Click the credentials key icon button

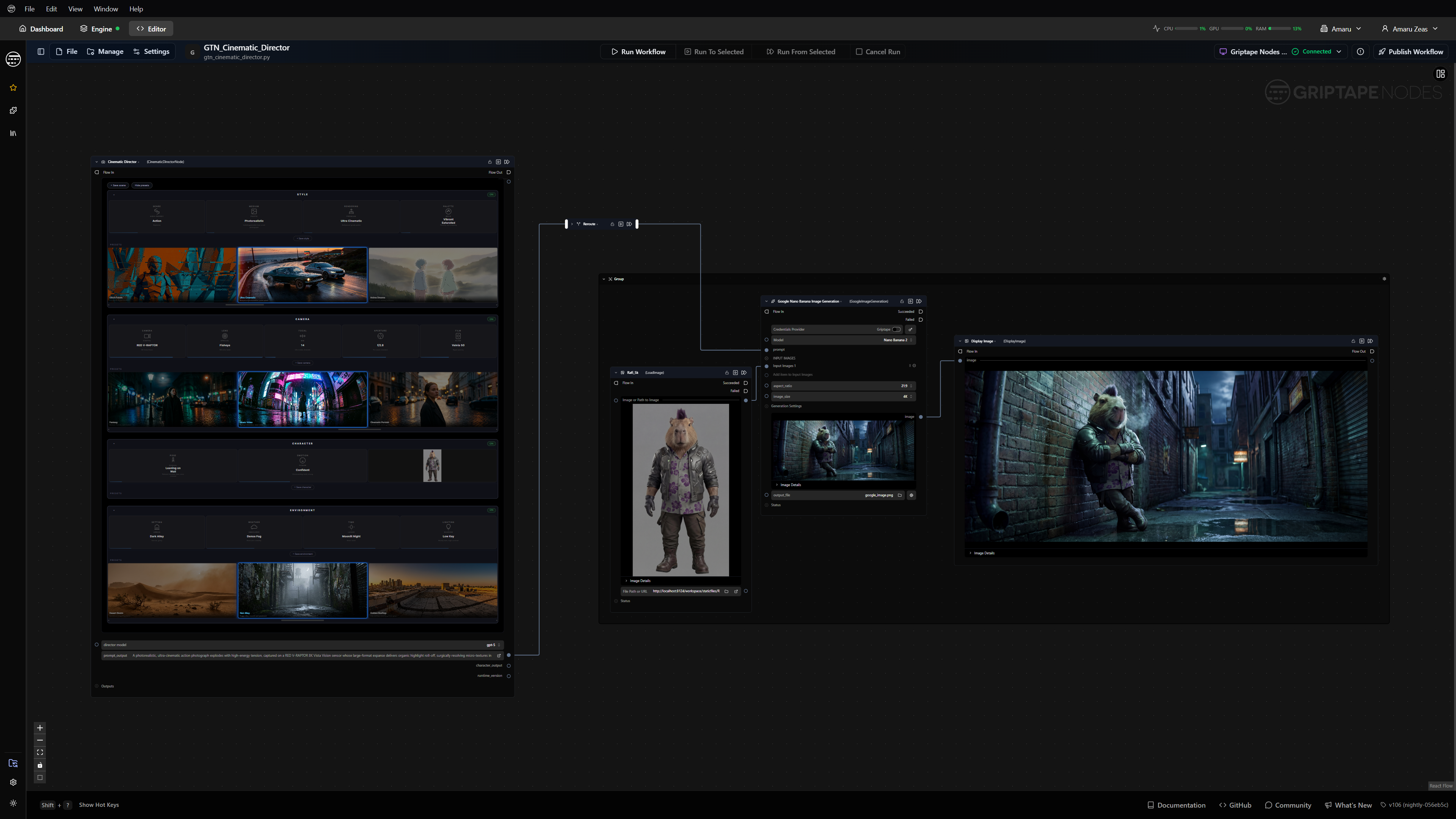click(910, 329)
